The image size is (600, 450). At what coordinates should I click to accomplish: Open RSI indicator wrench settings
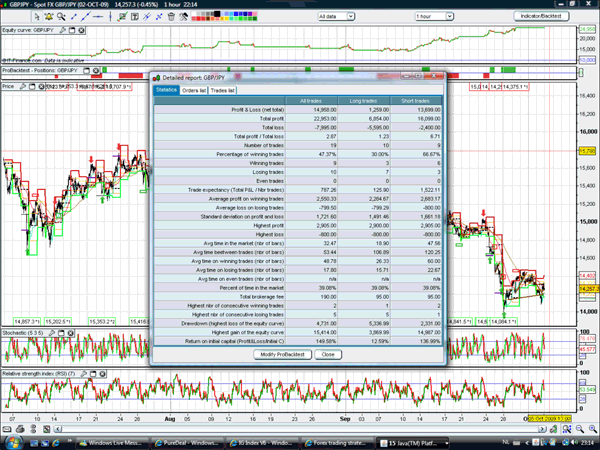click(x=84, y=373)
